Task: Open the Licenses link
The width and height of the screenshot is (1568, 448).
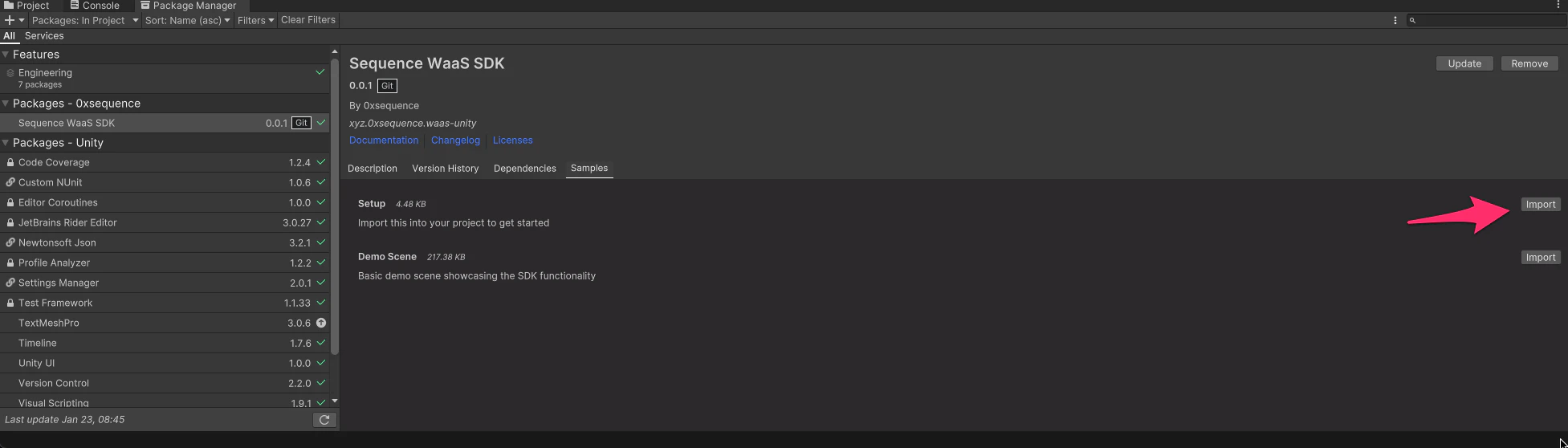Action: point(513,141)
